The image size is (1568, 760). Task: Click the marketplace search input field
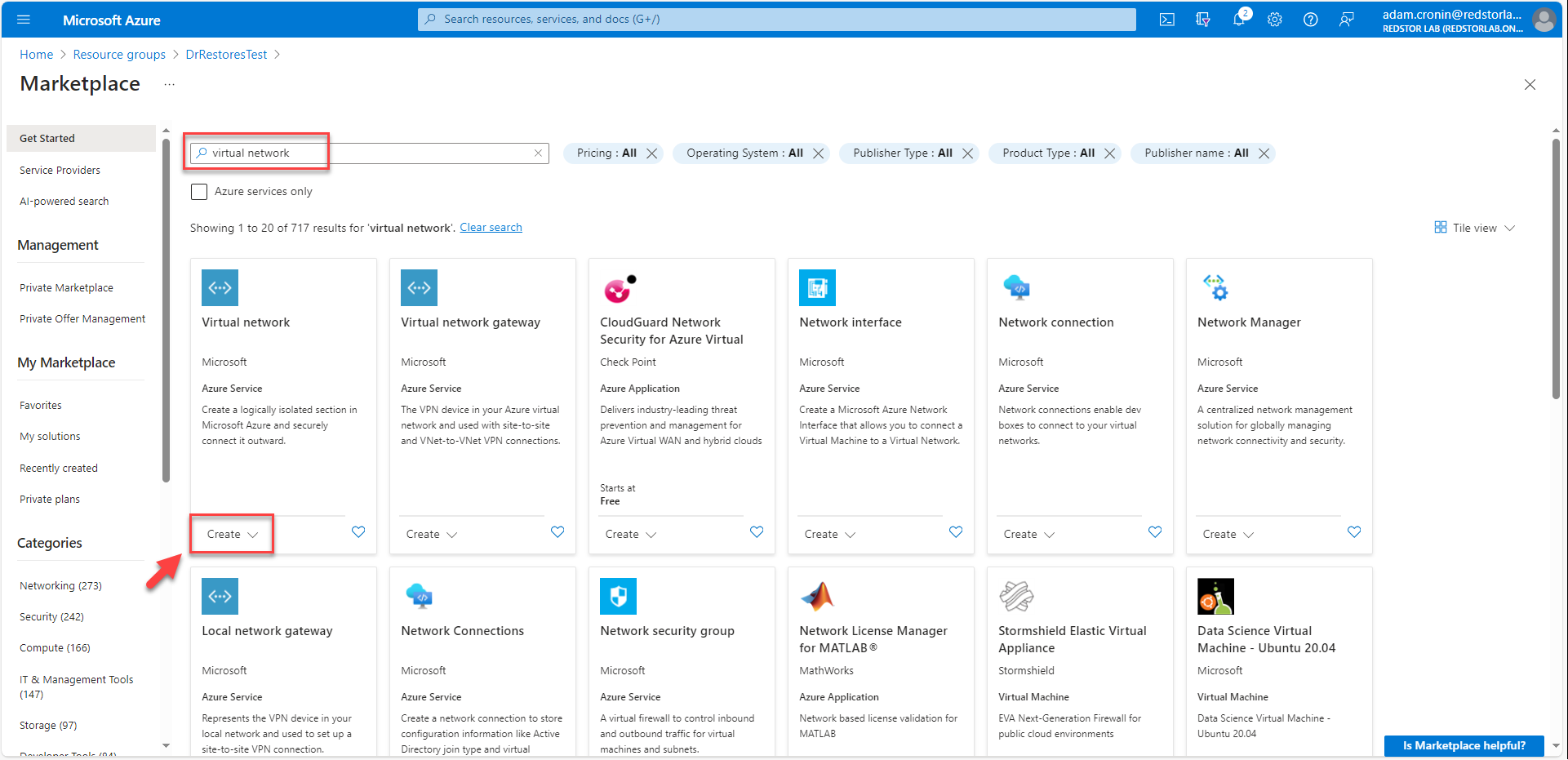[370, 153]
